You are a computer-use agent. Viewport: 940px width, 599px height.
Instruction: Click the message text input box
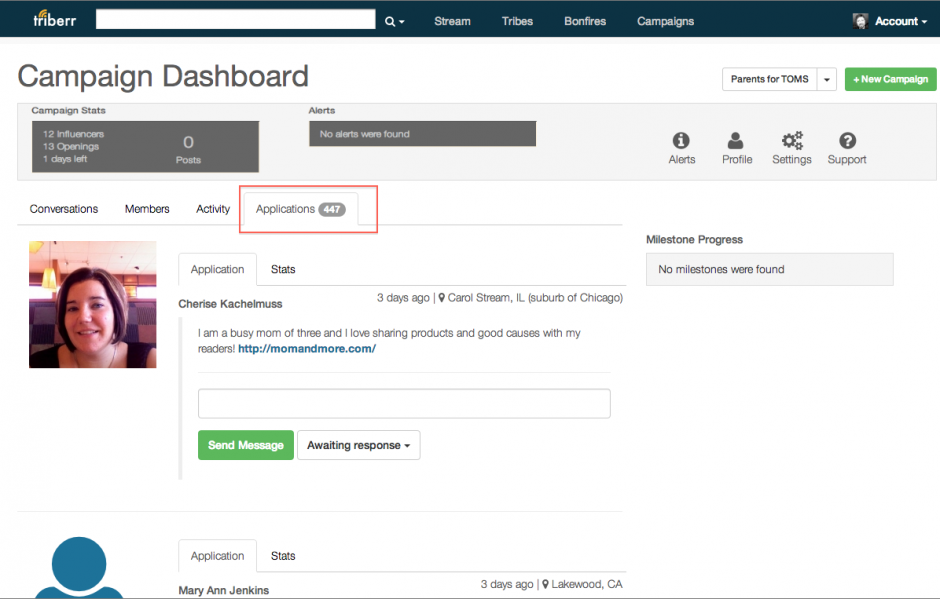click(x=404, y=404)
